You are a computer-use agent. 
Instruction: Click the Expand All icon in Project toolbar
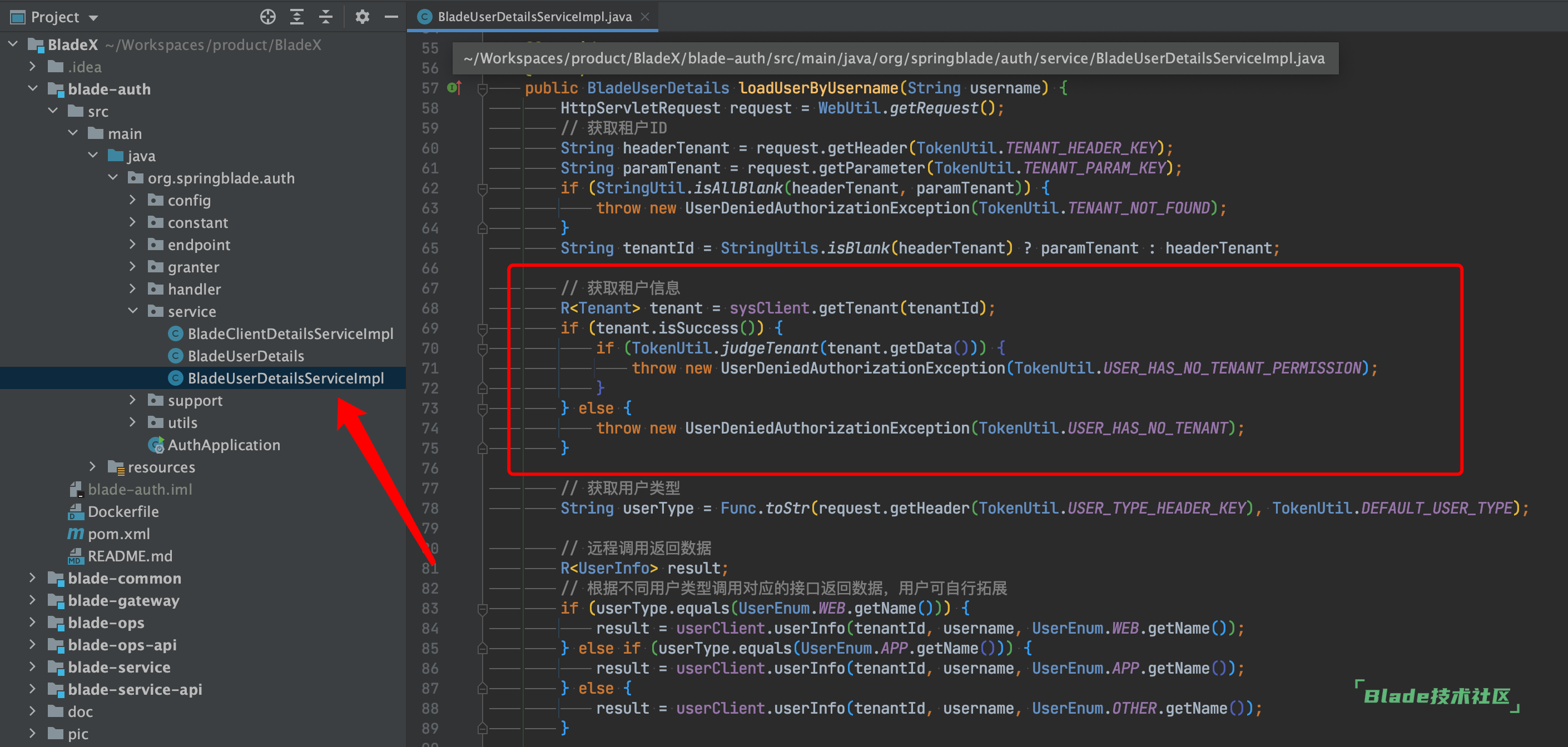(296, 17)
